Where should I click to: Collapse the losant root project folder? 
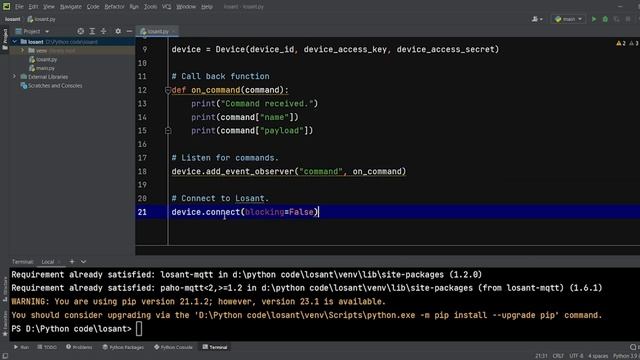[15, 42]
